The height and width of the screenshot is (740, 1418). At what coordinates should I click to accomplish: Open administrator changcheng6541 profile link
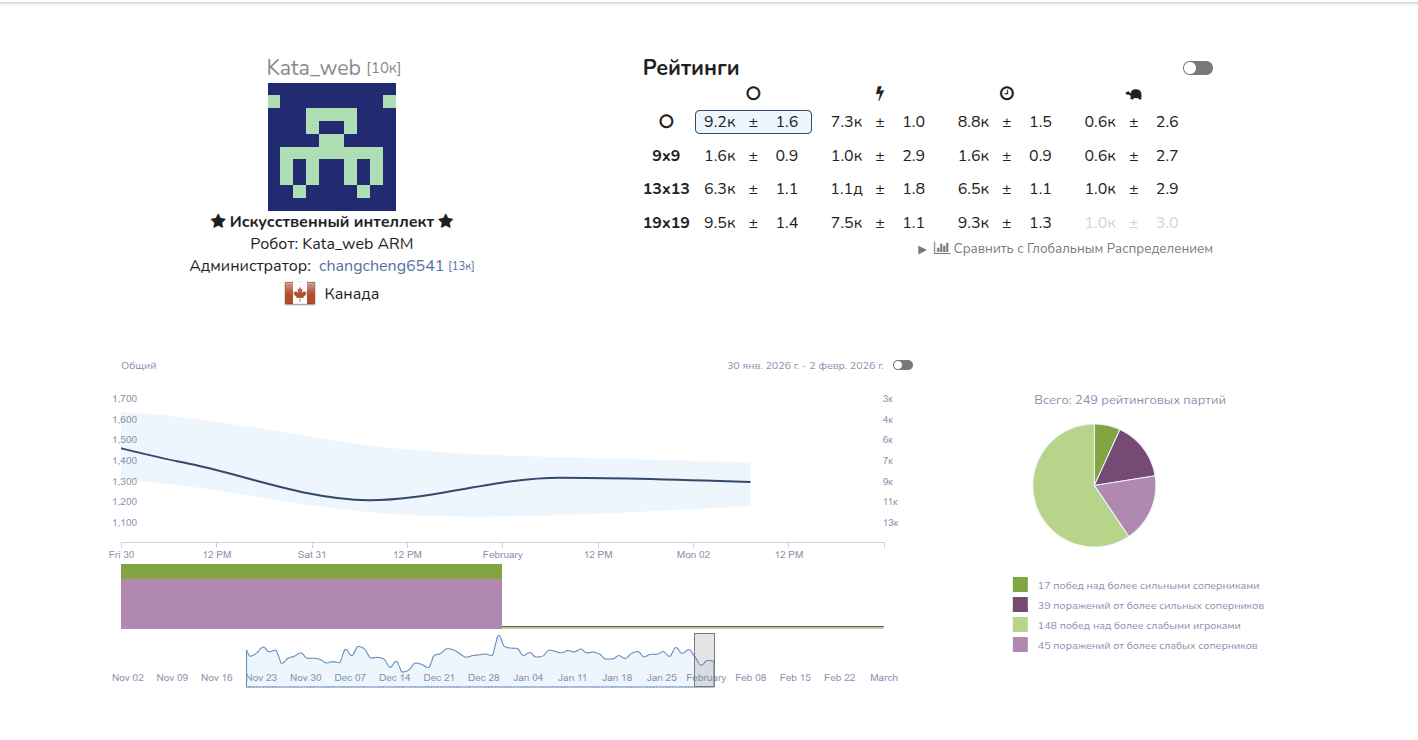click(381, 266)
